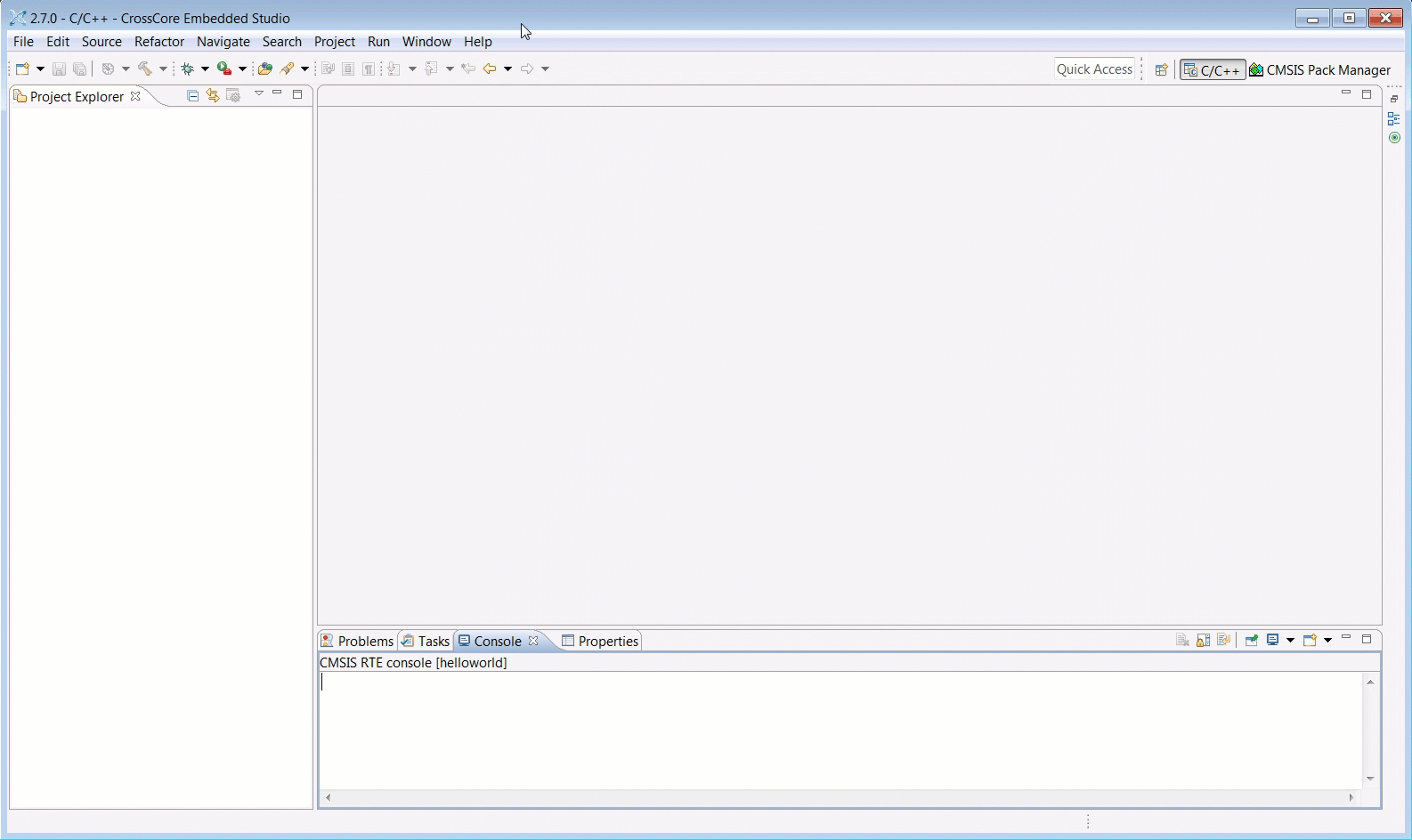Open the Outline view icon in right trim
The image size is (1412, 840).
tap(1394, 118)
